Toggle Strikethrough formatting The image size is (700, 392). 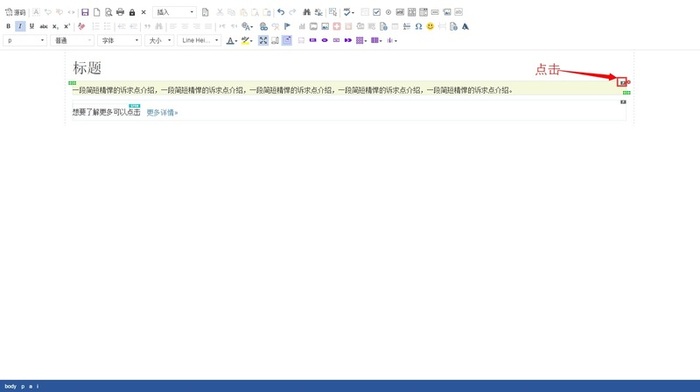coord(43,26)
